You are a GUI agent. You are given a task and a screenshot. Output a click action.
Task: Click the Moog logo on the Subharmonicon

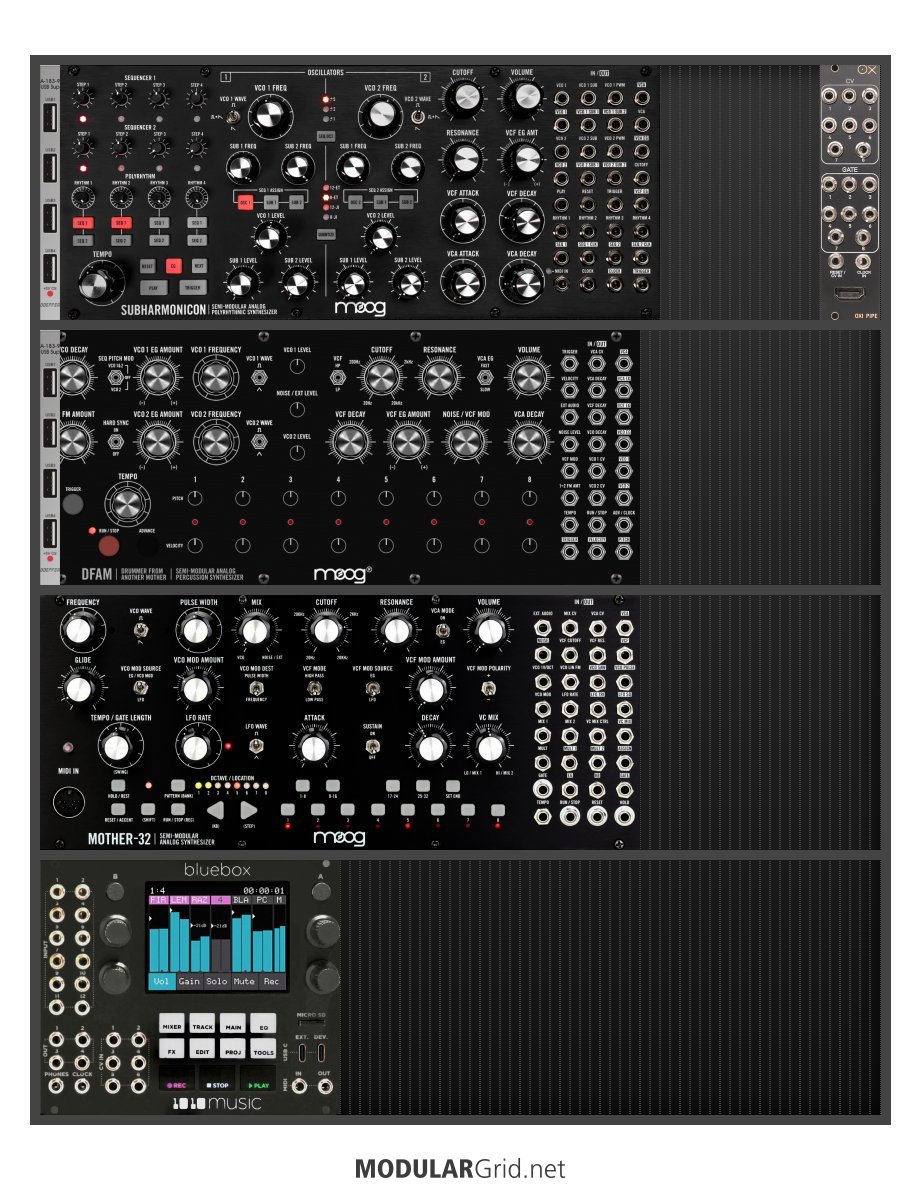(x=360, y=307)
